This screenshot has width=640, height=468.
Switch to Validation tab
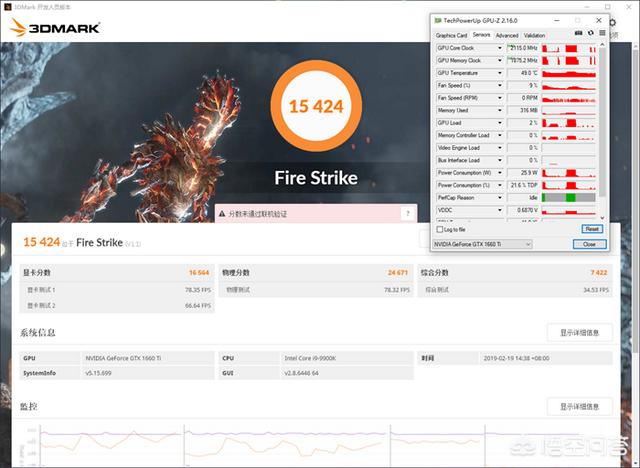(534, 35)
